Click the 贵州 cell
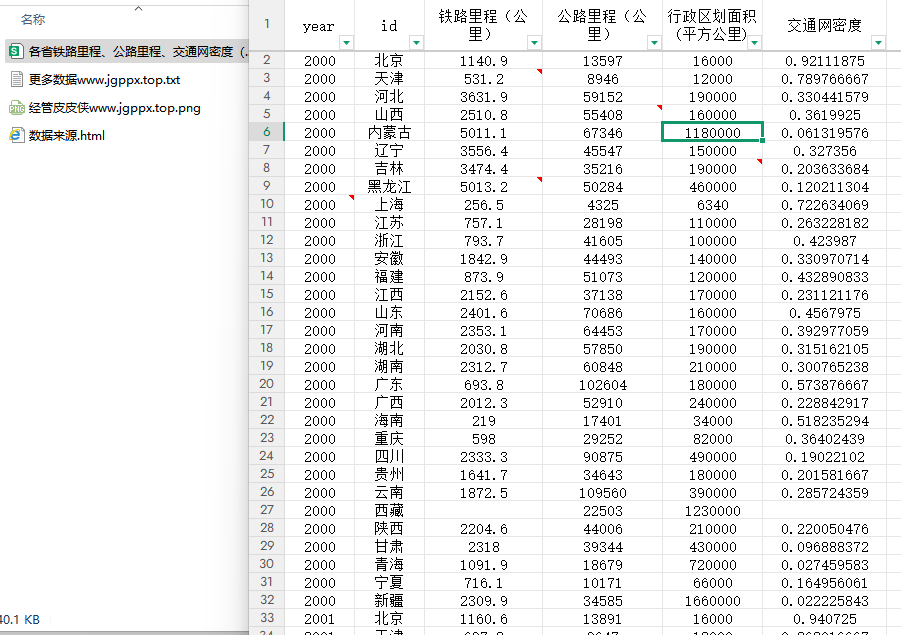901x635 pixels. click(389, 475)
